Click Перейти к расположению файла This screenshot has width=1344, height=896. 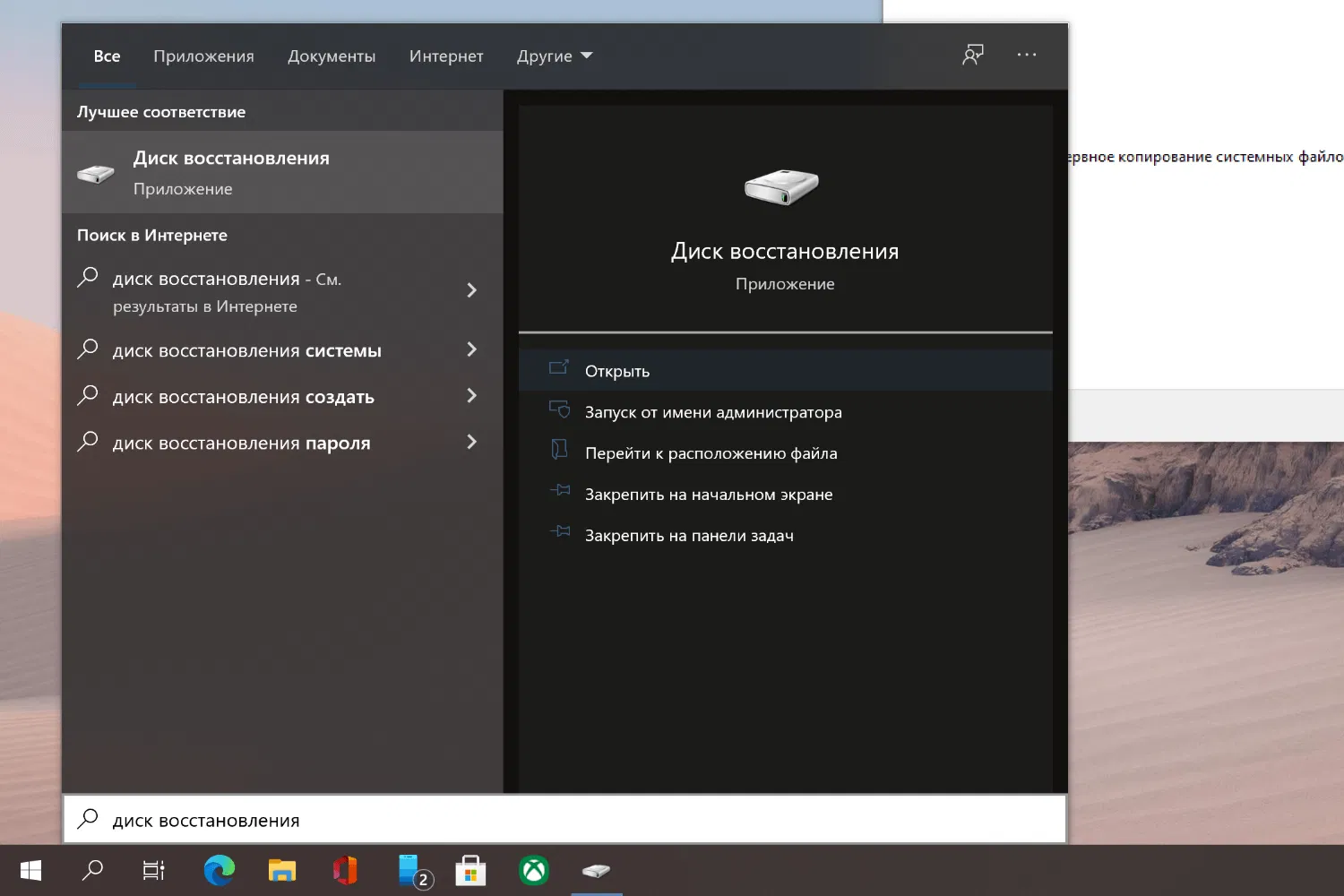click(785, 453)
